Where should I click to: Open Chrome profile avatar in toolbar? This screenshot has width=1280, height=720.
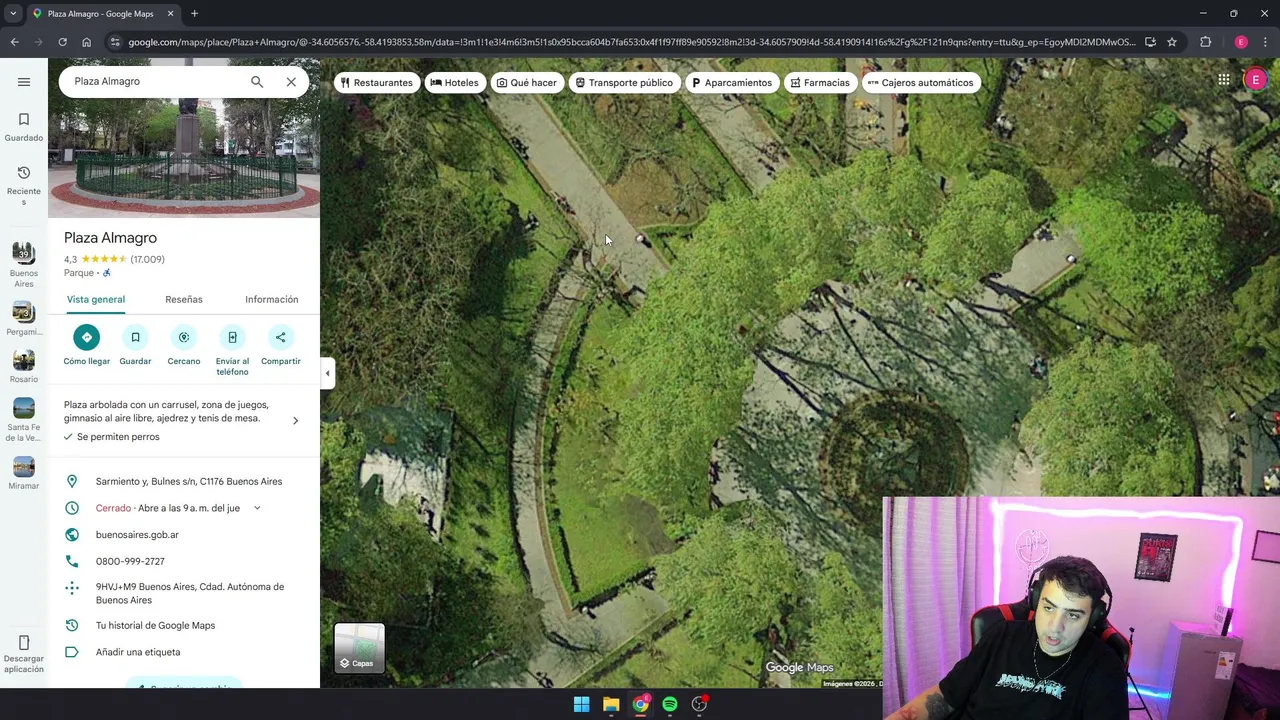coord(1241,42)
